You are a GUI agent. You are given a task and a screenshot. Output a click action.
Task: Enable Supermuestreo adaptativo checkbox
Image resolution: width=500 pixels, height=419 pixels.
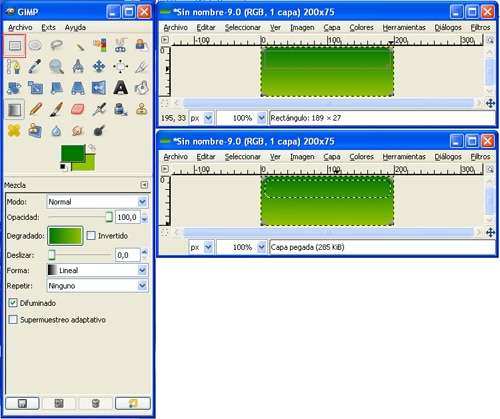tap(13, 319)
